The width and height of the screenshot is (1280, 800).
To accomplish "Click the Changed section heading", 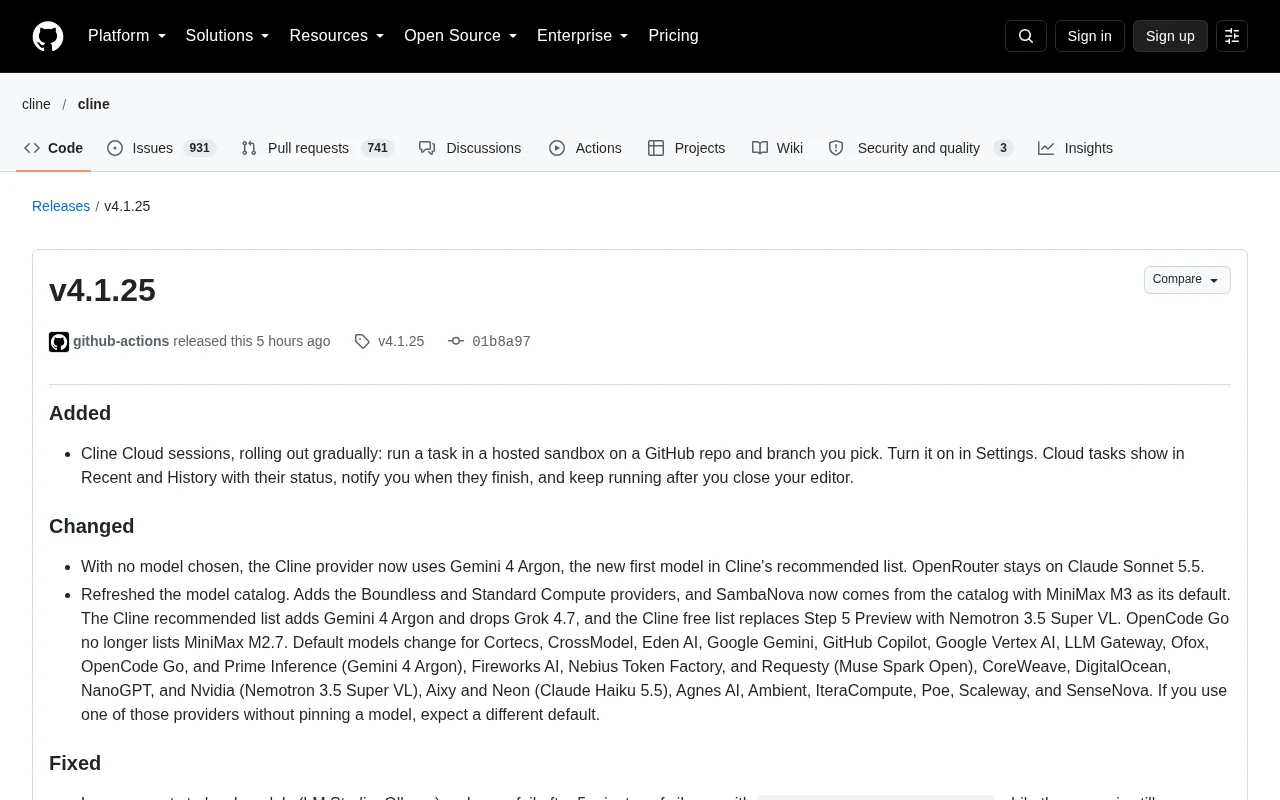I will click(x=91, y=526).
